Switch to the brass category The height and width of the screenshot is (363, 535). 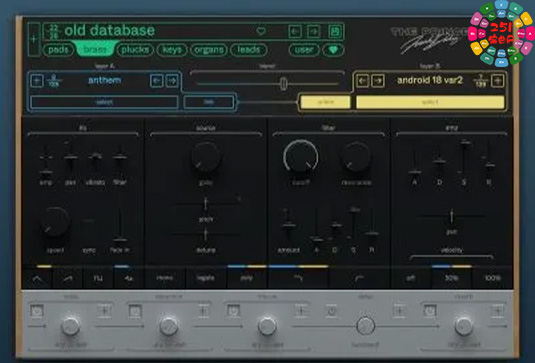(x=95, y=50)
